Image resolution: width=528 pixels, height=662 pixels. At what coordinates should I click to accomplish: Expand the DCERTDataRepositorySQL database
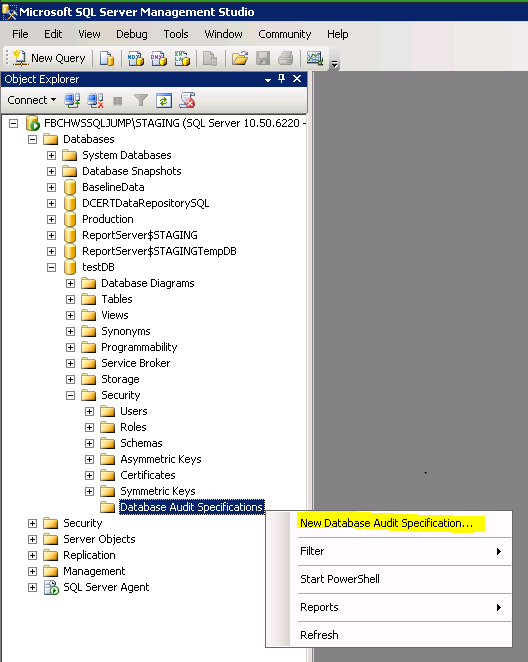click(51, 203)
